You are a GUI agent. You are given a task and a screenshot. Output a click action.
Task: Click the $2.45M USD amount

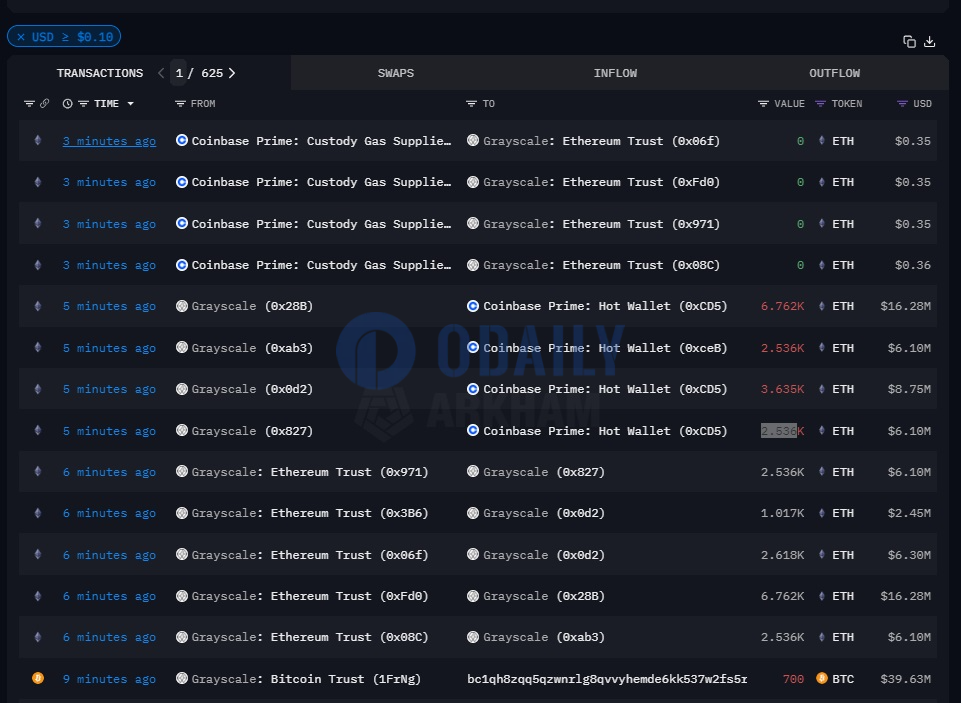[x=909, y=513]
